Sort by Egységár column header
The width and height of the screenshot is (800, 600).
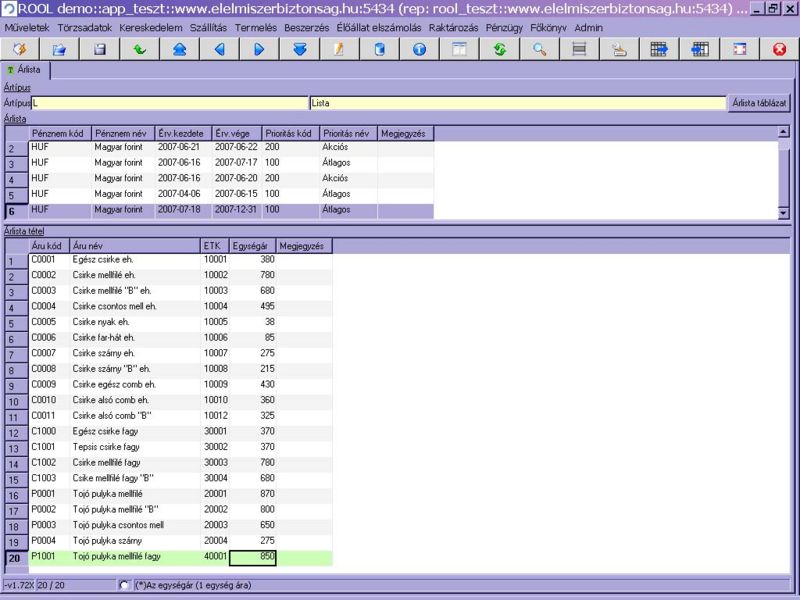[x=251, y=246]
